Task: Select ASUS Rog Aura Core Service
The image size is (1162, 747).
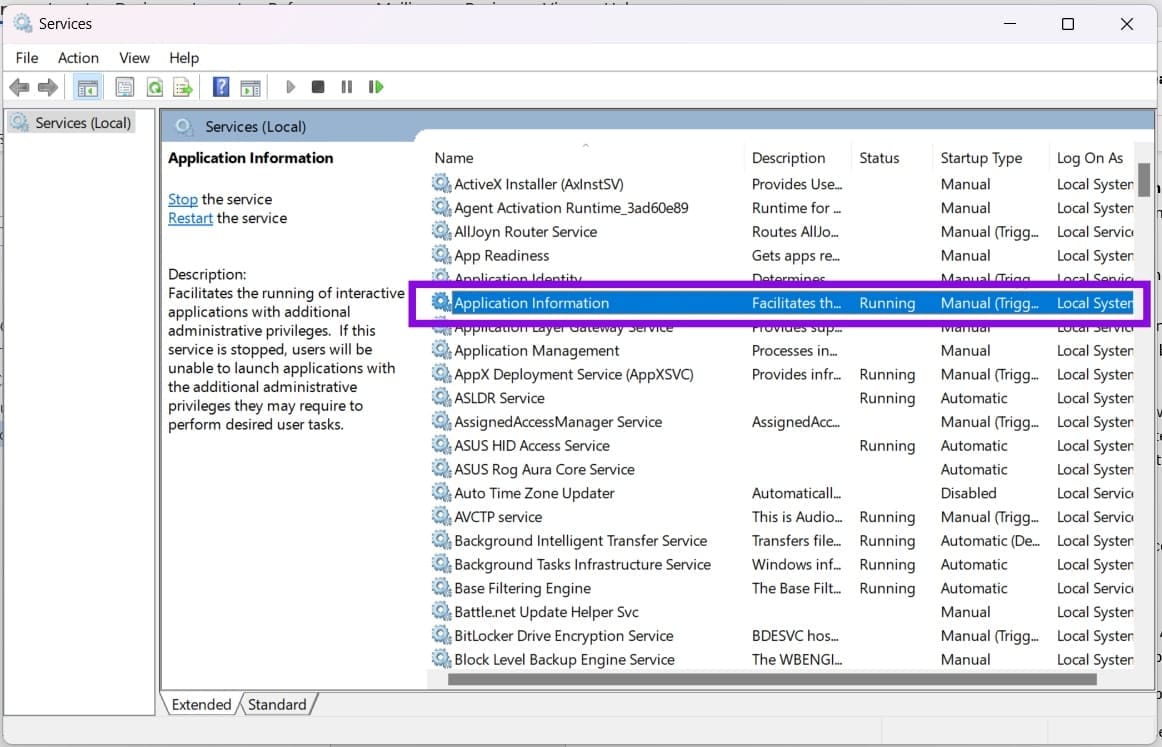Action: (x=781, y=469)
